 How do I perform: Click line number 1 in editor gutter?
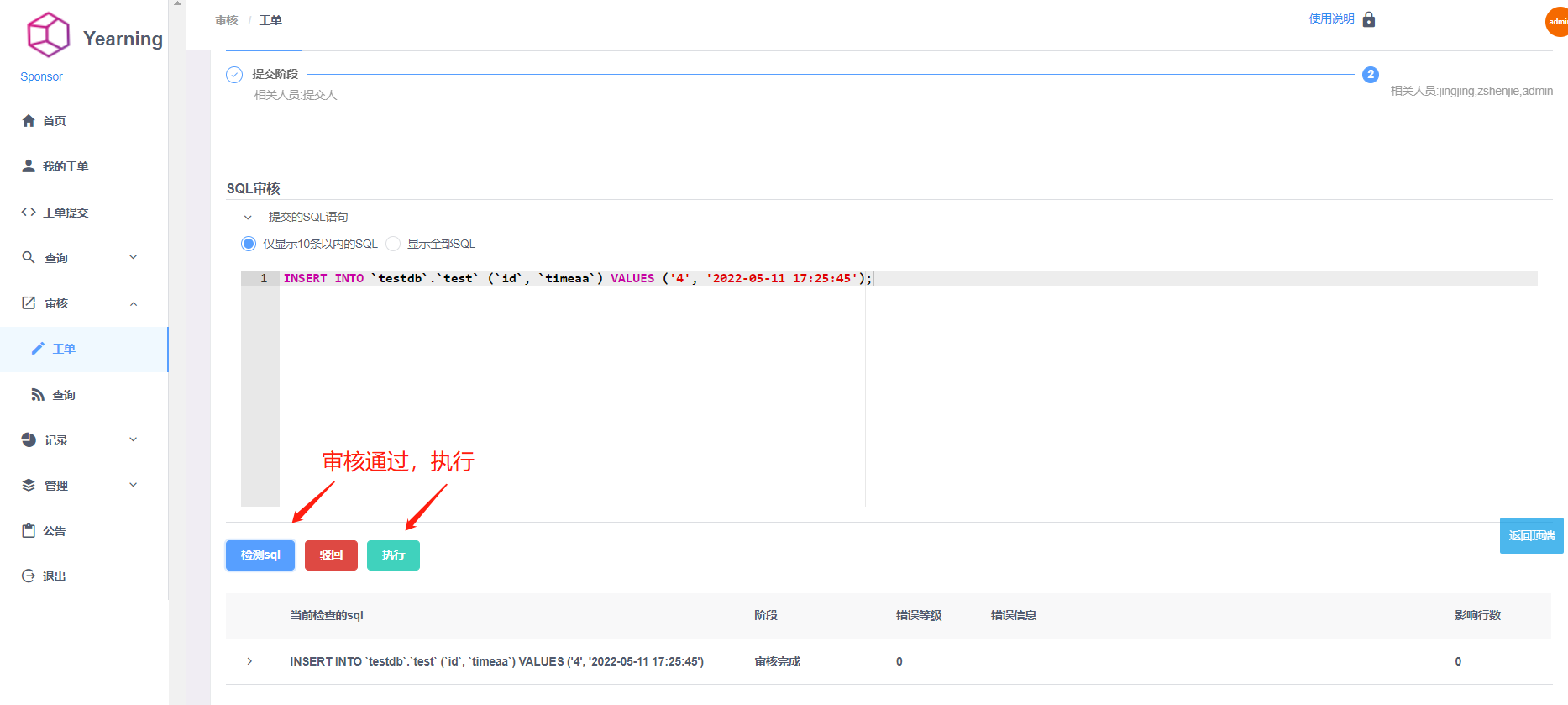[263, 278]
